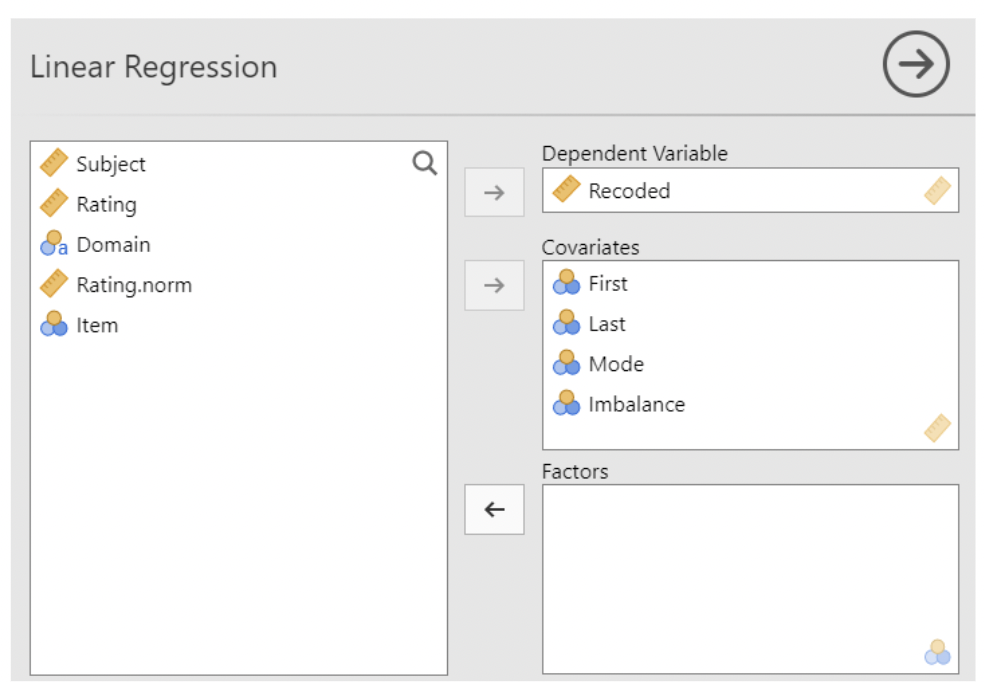
Task: Select Rating.norm in the variable list
Action: (134, 285)
